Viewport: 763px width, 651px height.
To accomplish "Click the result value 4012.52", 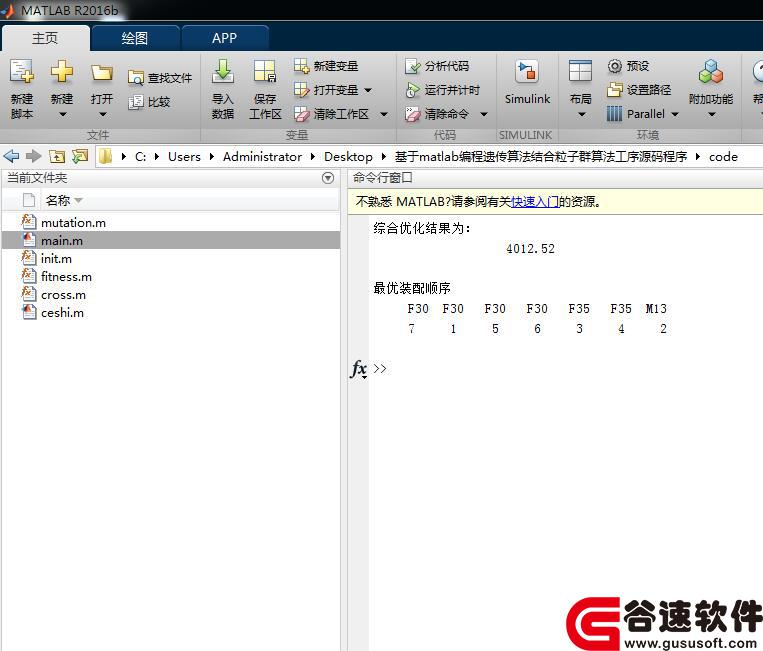I will [530, 249].
